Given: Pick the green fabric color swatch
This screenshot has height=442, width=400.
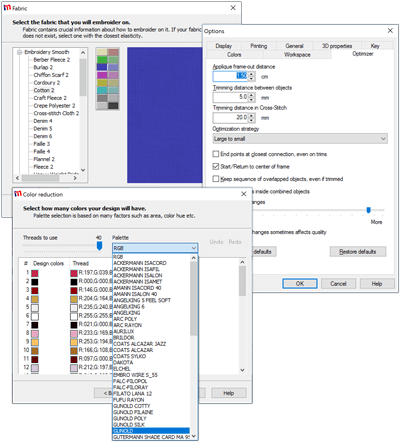Looking at the screenshot, I should point(102,60).
